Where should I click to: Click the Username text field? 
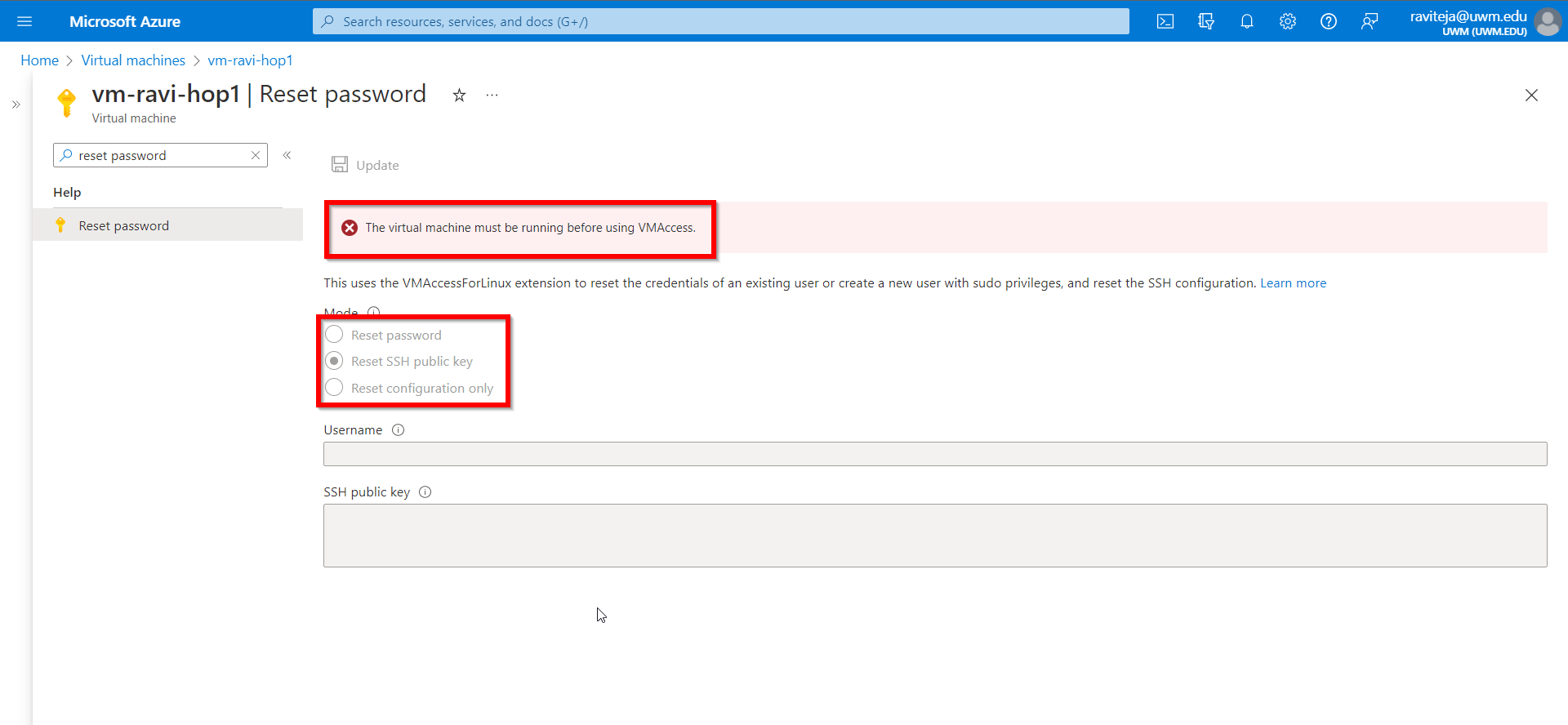(x=935, y=454)
